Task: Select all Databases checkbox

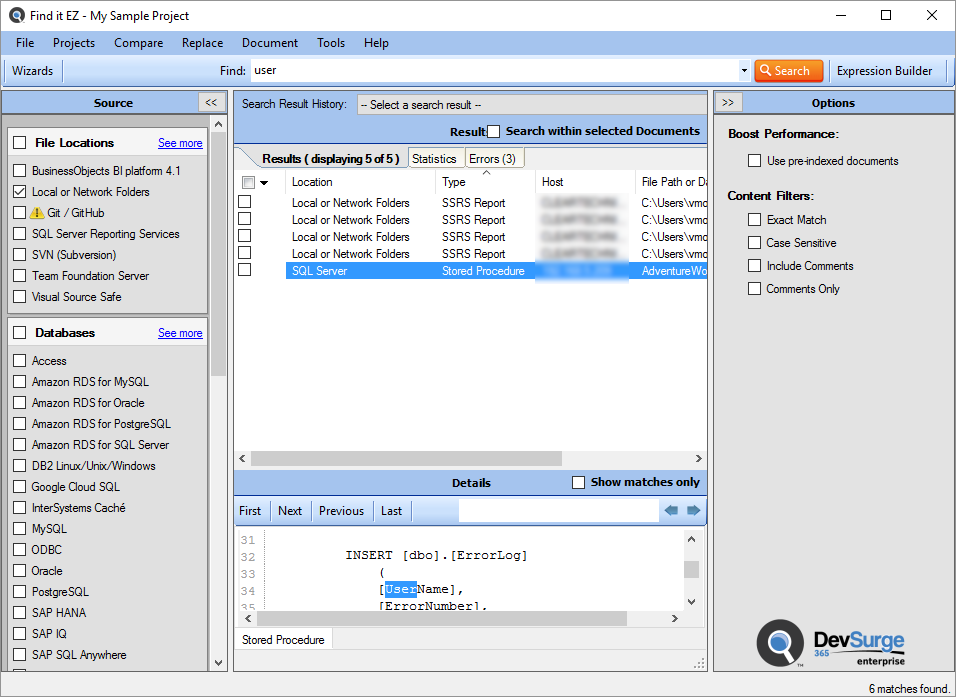Action: [20, 332]
